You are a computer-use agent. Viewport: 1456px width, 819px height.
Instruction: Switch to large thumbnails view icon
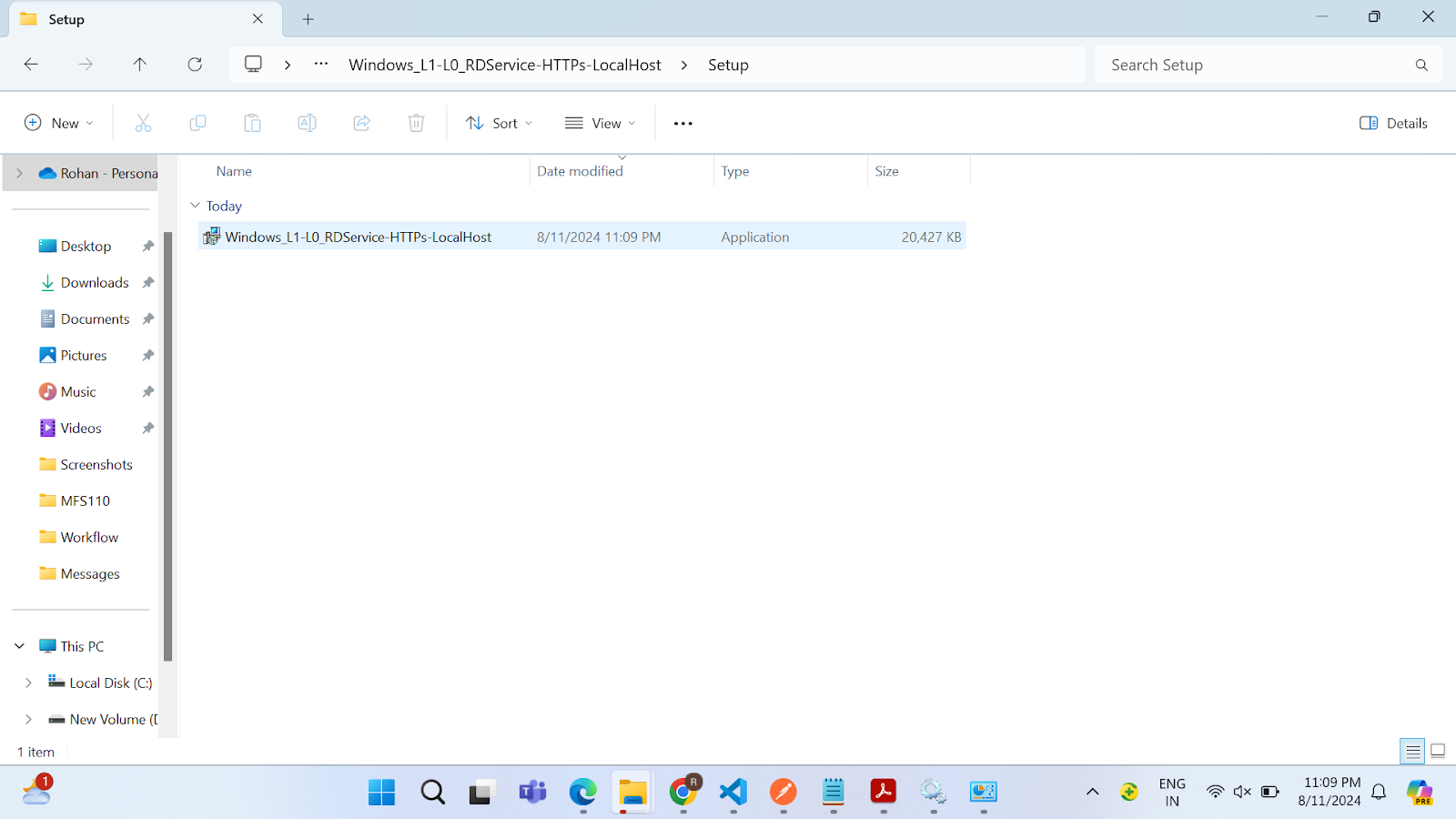coord(1438,751)
